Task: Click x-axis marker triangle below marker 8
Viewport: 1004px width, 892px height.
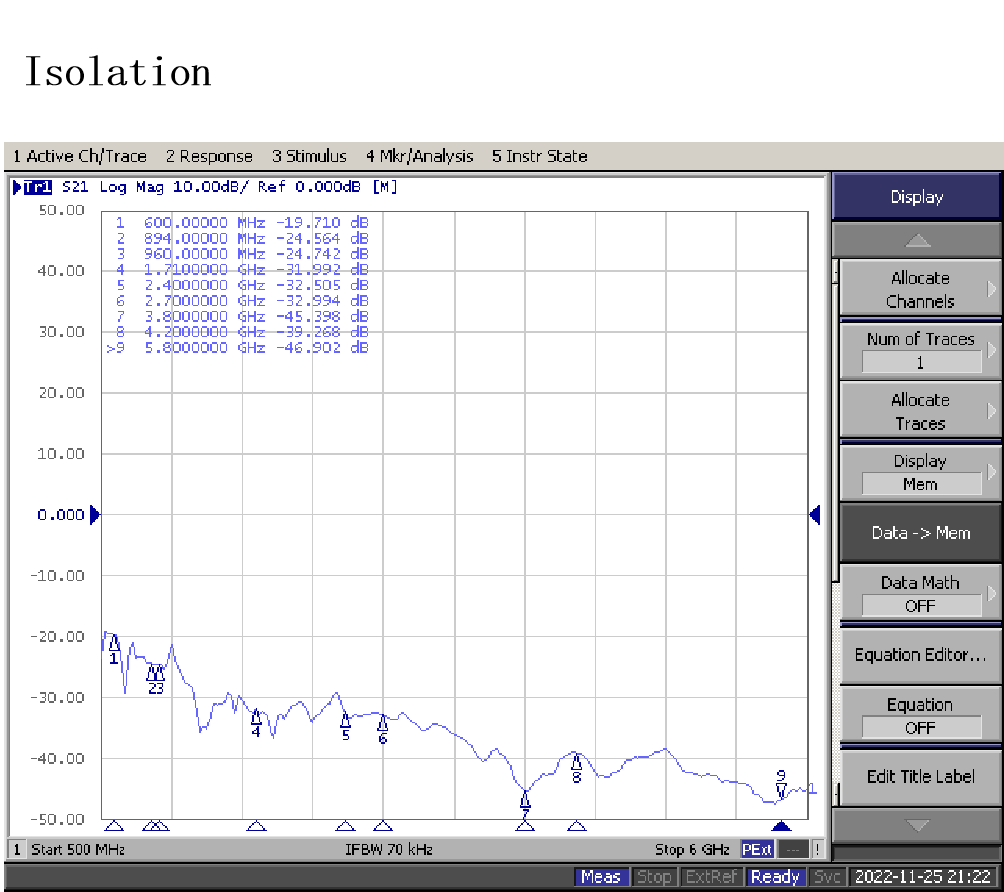Action: coord(576,825)
